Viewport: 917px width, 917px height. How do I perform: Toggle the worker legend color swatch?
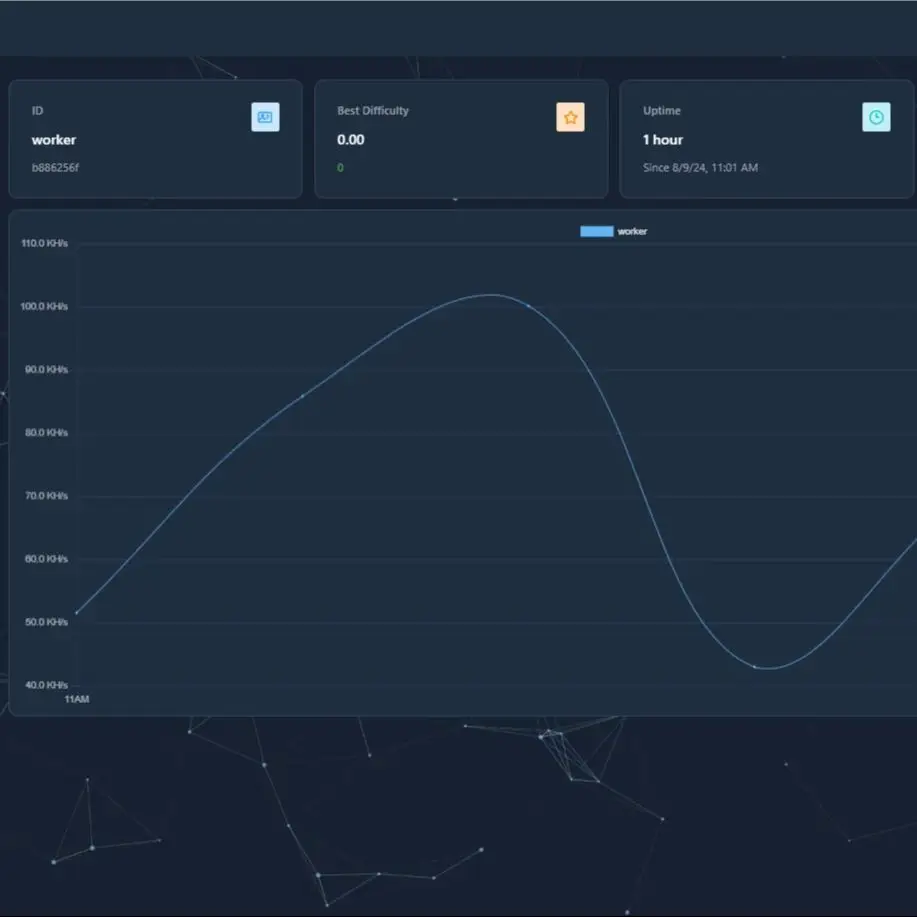click(x=597, y=232)
